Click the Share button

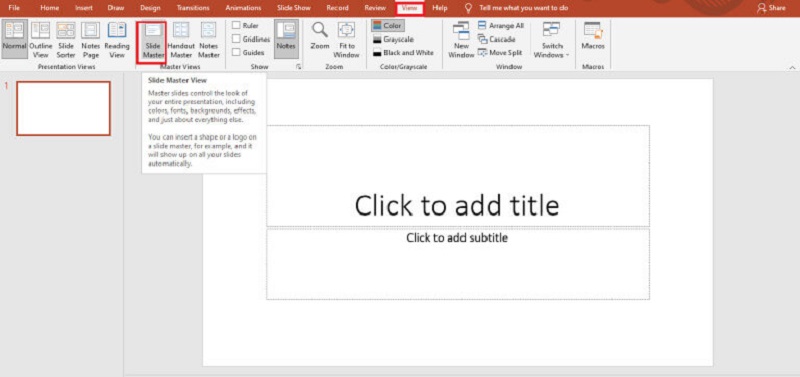771,8
